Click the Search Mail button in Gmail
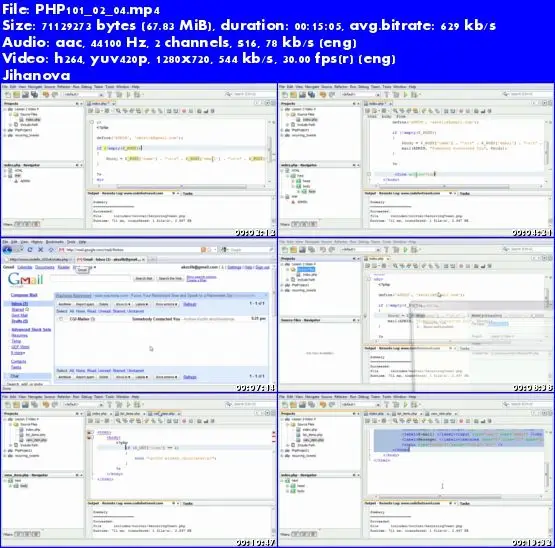The width and height of the screenshot is (555, 548). [143, 279]
